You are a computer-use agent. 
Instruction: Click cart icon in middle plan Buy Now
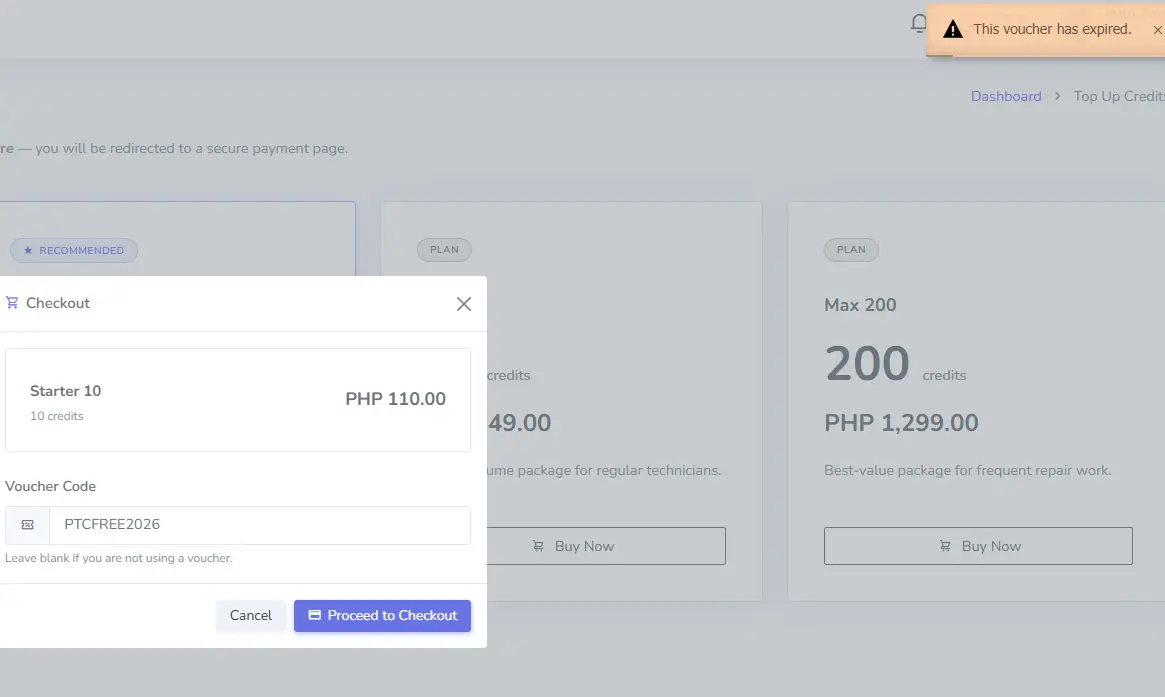(538, 546)
